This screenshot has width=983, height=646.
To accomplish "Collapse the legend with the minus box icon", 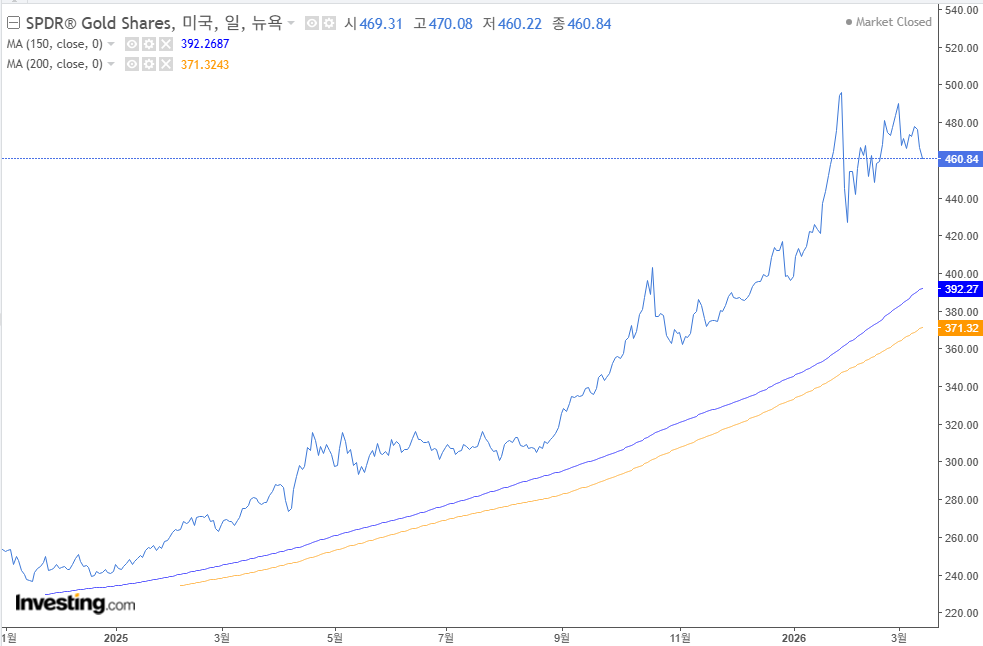I will (13, 23).
